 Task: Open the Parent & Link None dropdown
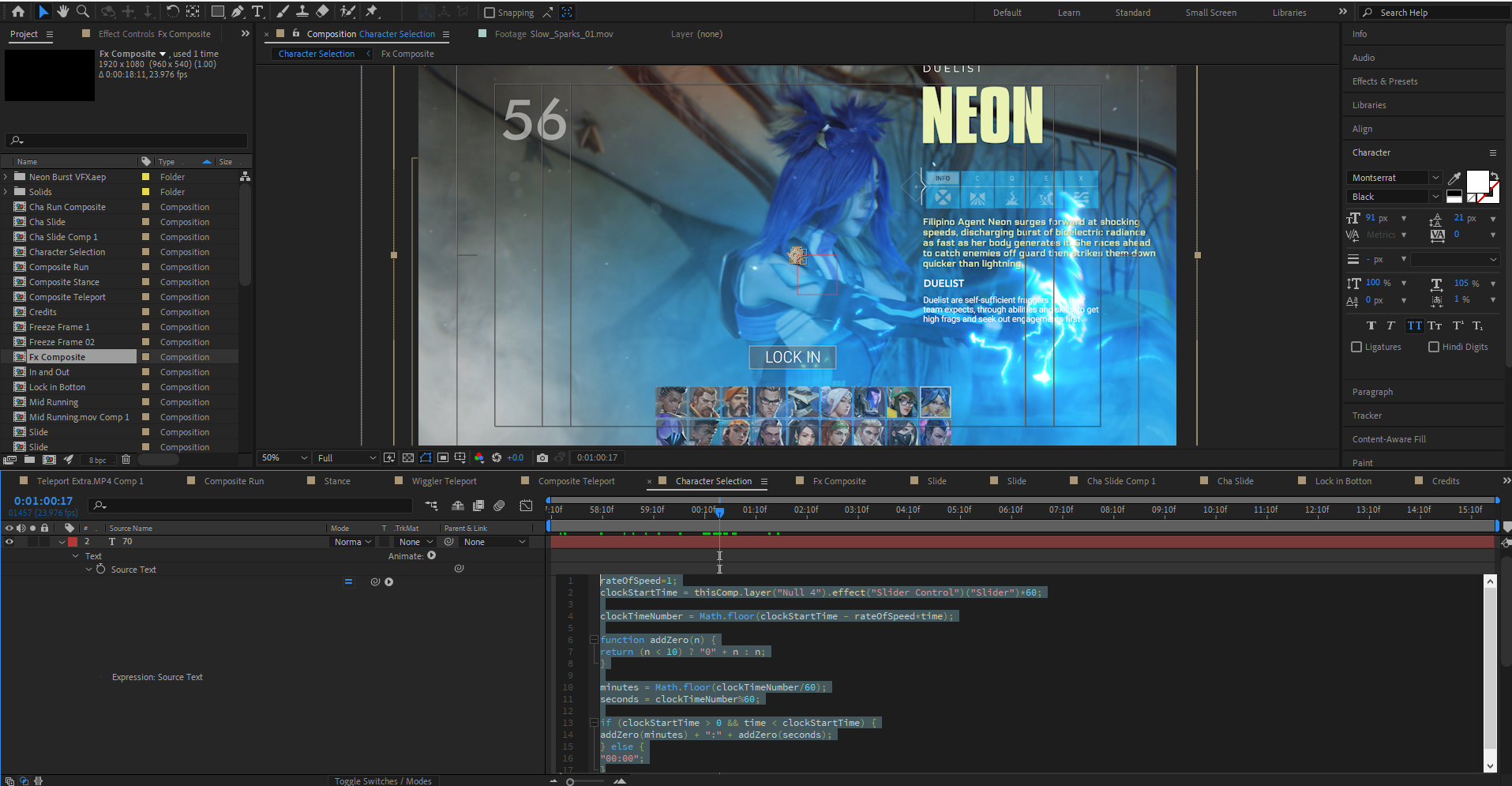click(494, 542)
